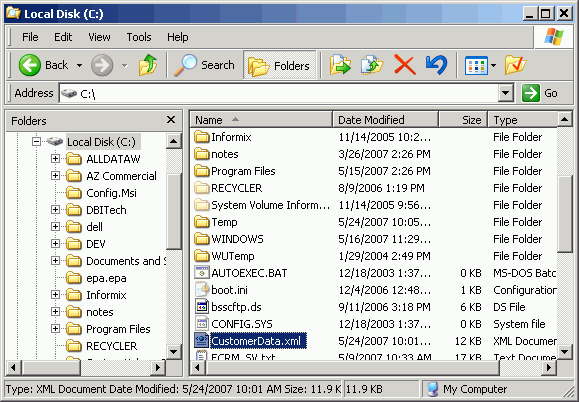Sort by the Name column header
Image resolution: width=579 pixels, height=402 pixels.
261,120
